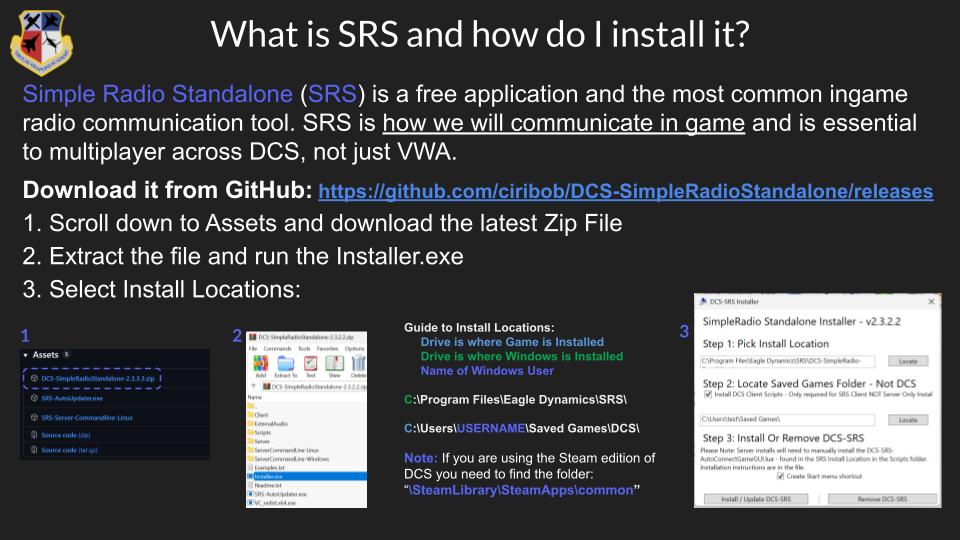The image size is (960, 540).
Task: Click the Test icon in archive toolbar
Action: coord(311,364)
